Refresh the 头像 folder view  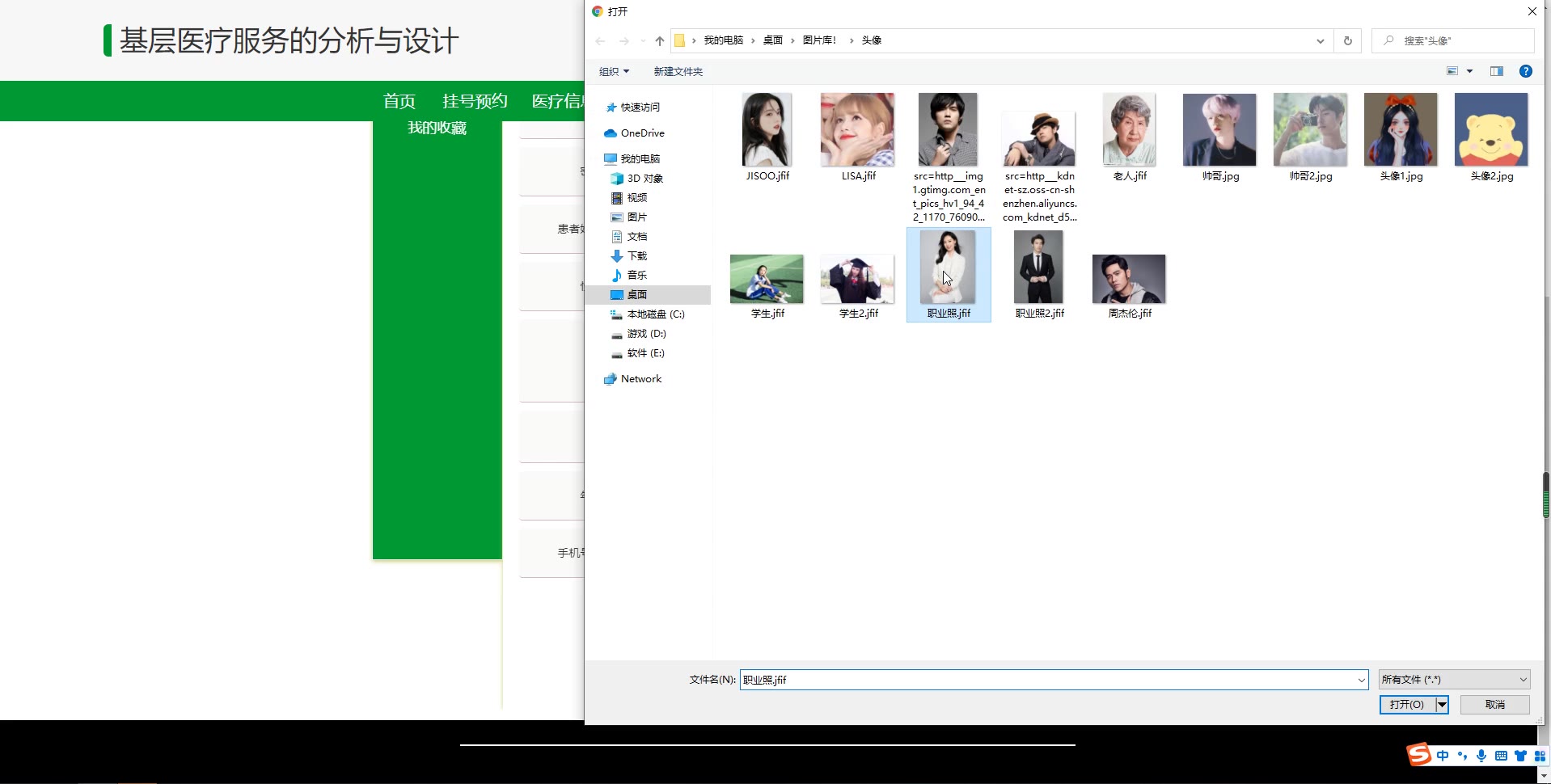(x=1347, y=40)
